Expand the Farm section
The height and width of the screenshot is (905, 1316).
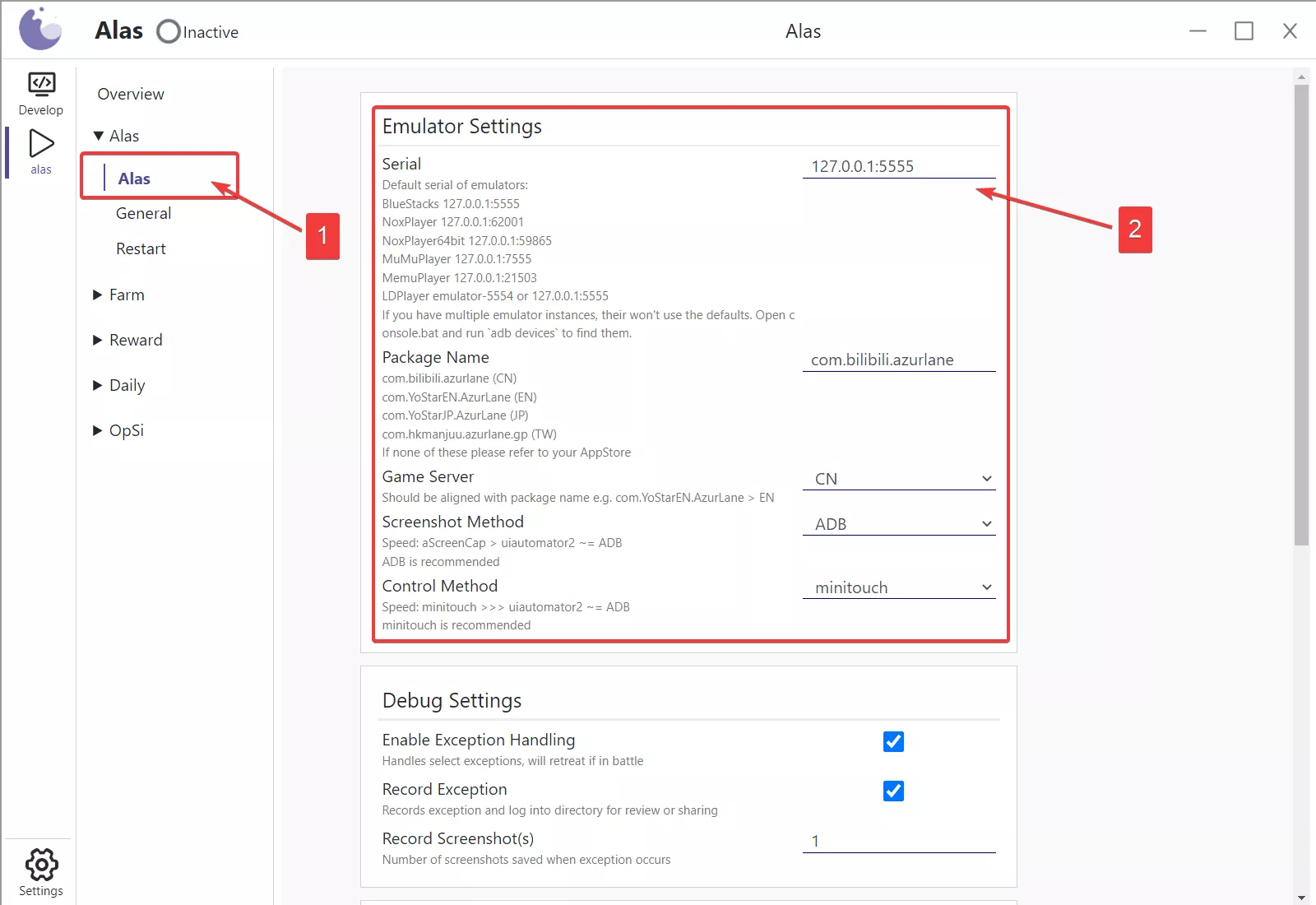126,295
